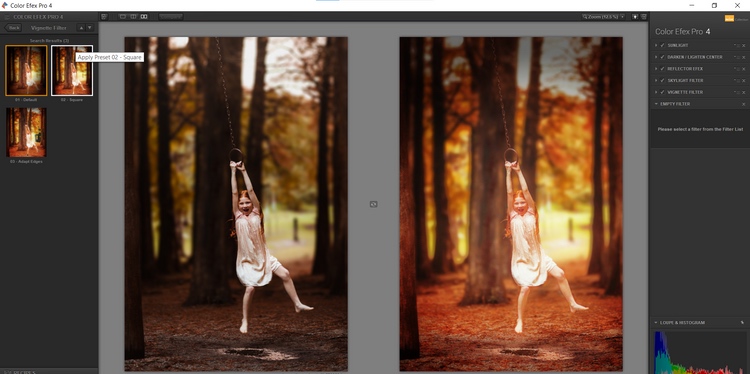Click light bulb background color icon
Screen dimensions: 750x374
coord(635,16)
